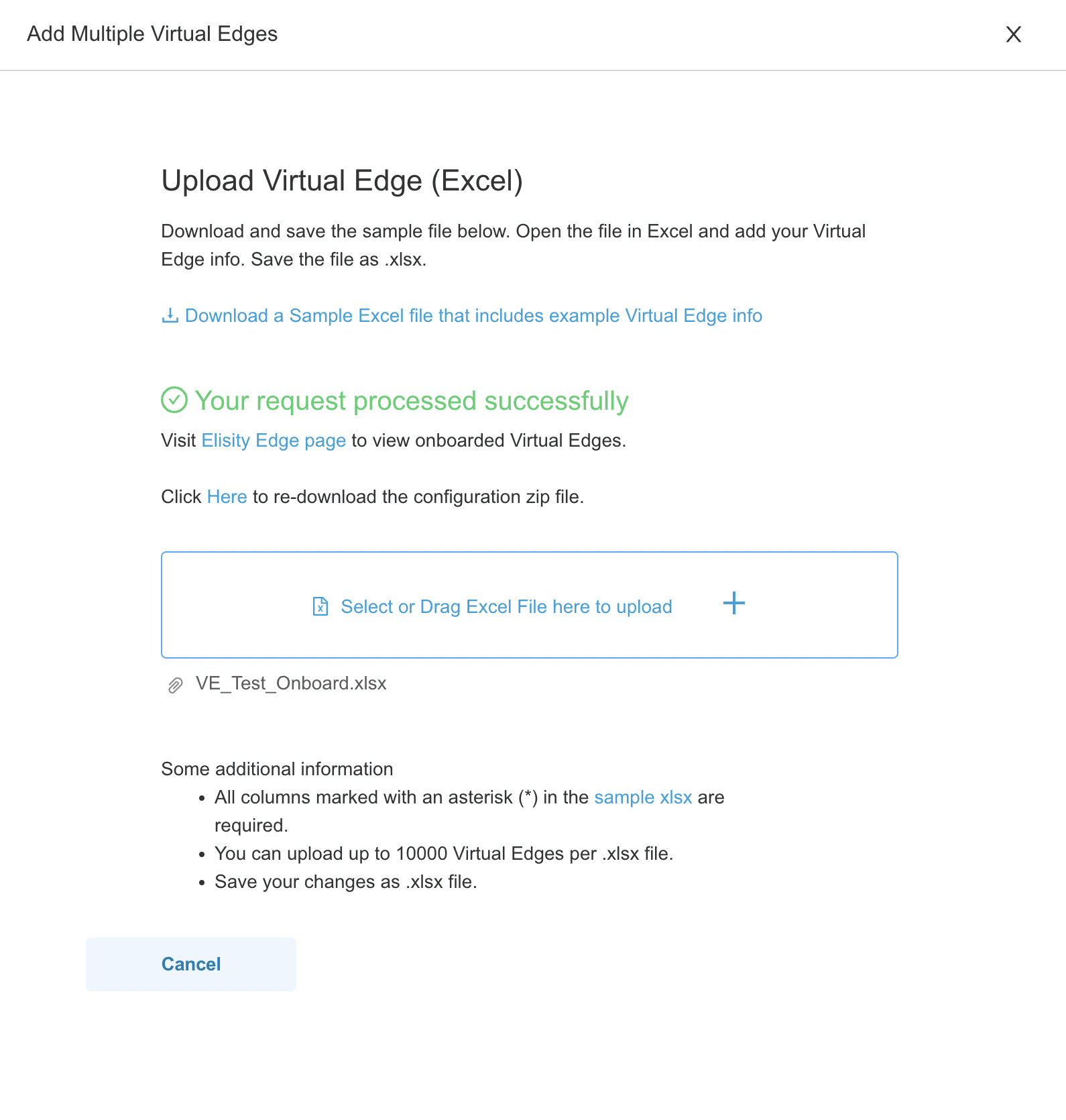This screenshot has width=1066, height=1120.
Task: Close the Add Multiple Virtual Edges dialog
Action: 1013,34
